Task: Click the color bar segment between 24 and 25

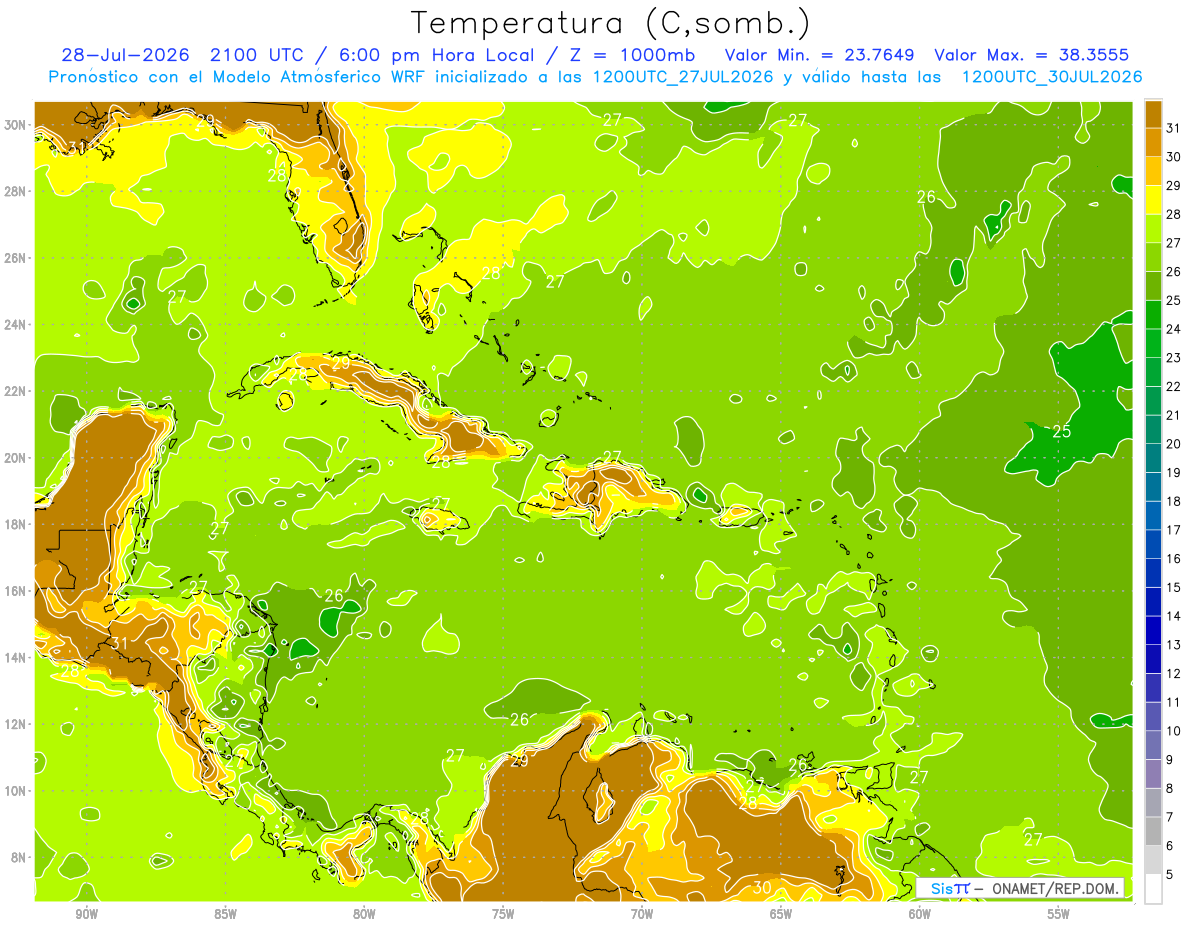Action: 1153,314
